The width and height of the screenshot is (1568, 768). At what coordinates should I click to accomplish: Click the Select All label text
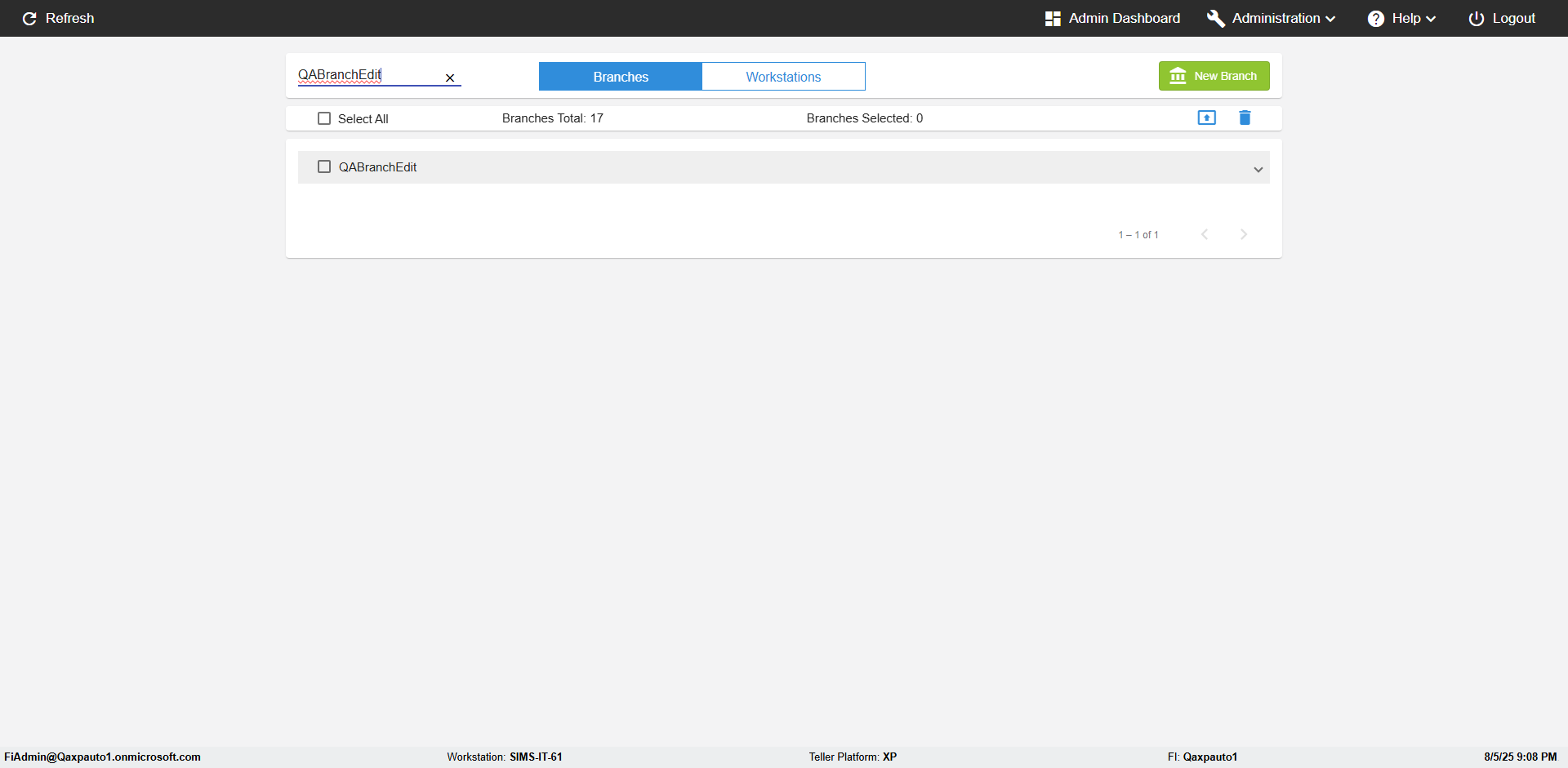click(363, 119)
